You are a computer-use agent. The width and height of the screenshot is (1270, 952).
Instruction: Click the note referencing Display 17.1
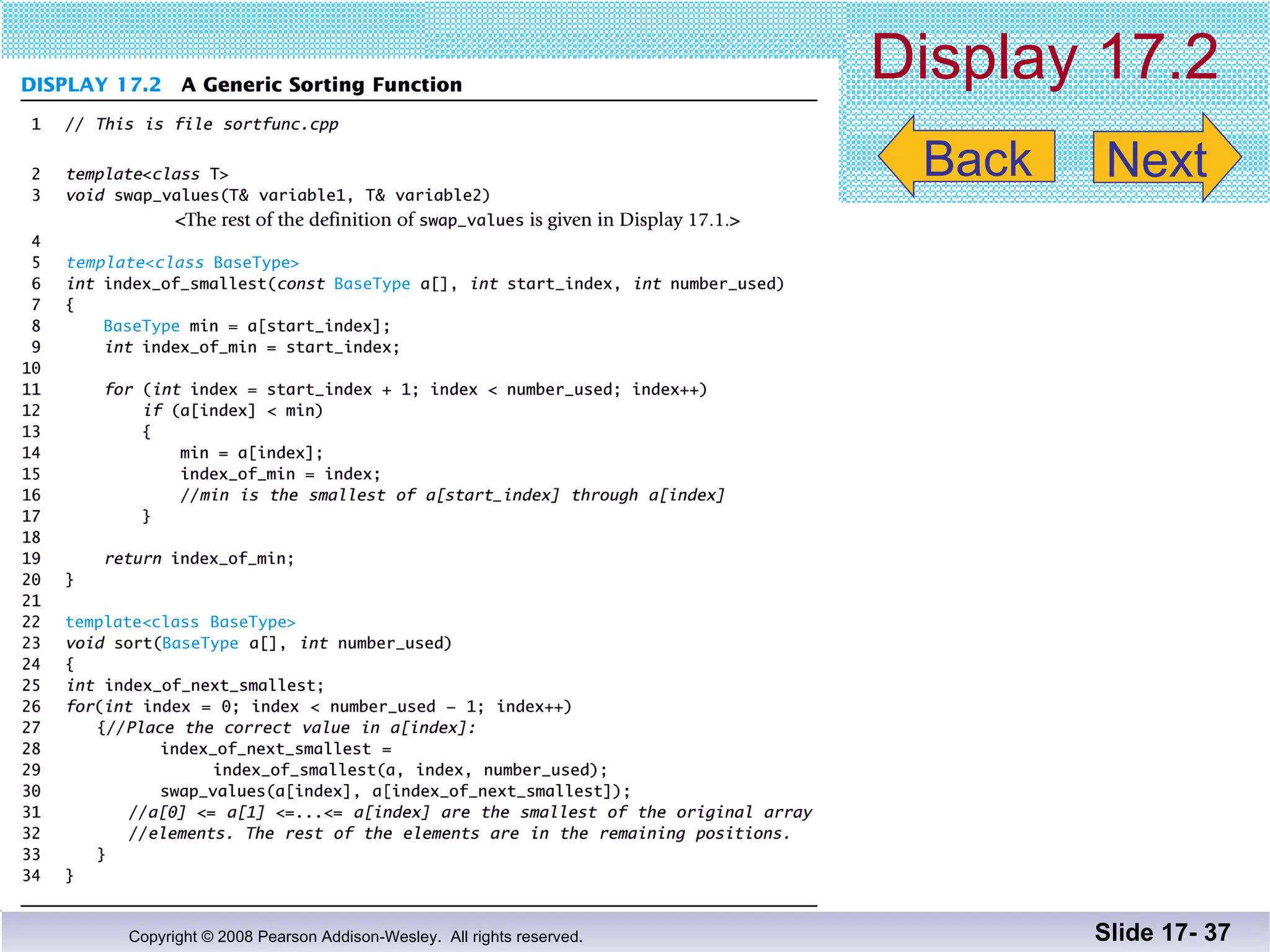(457, 220)
